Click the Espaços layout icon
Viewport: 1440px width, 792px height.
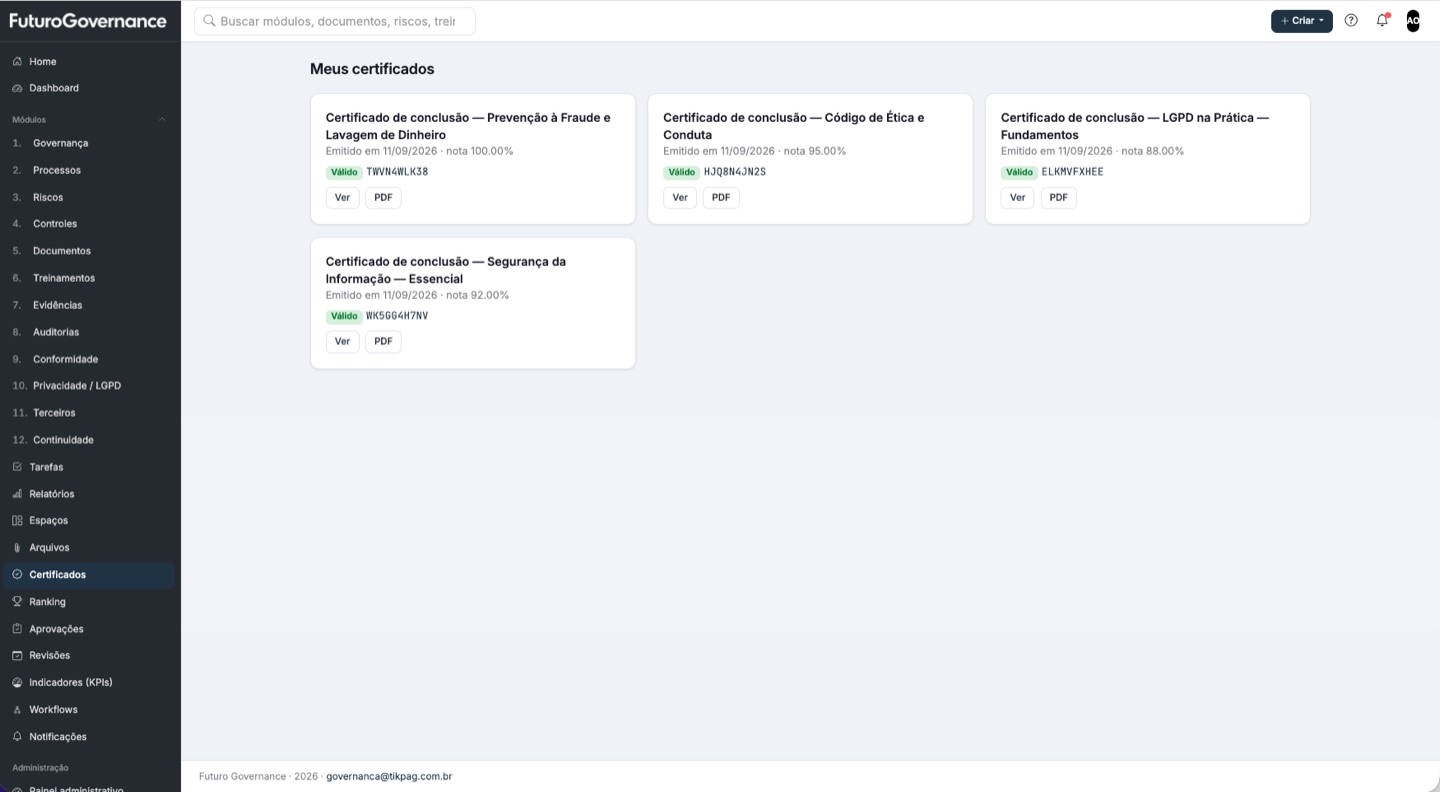click(x=17, y=521)
